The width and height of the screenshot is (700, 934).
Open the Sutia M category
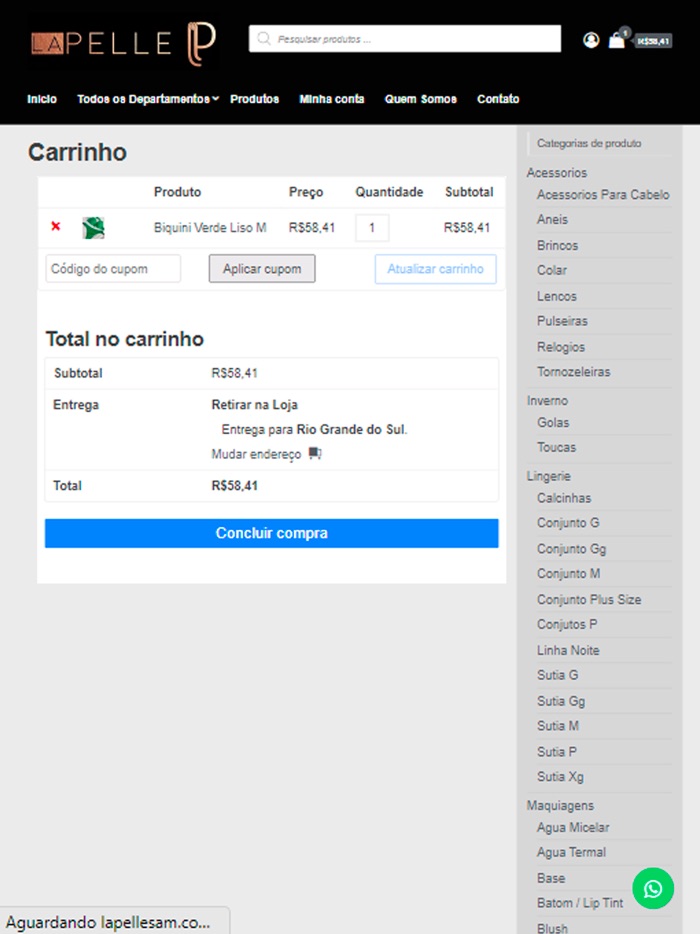click(x=558, y=726)
